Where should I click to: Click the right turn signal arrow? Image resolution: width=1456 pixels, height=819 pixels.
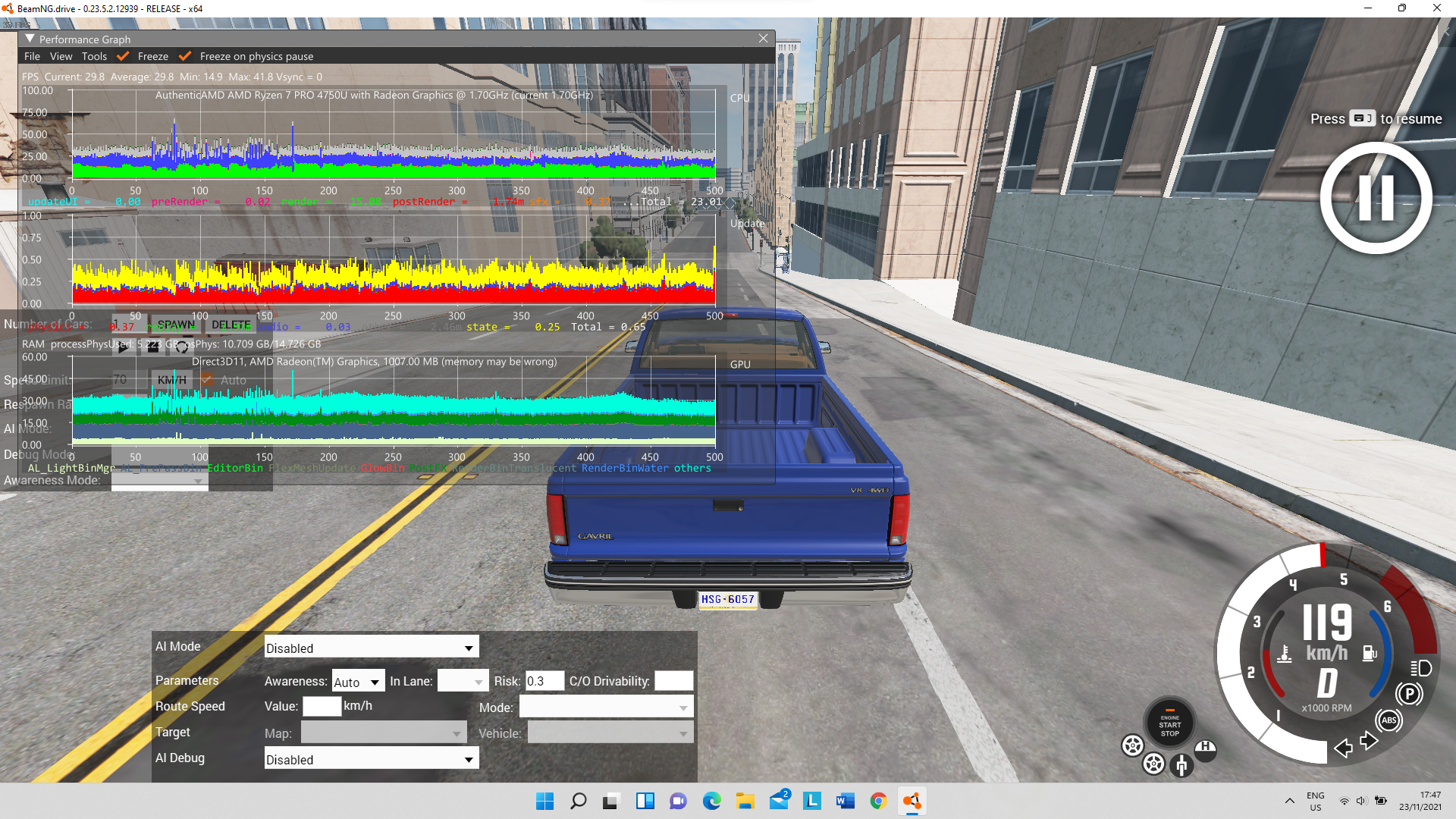point(1369,740)
